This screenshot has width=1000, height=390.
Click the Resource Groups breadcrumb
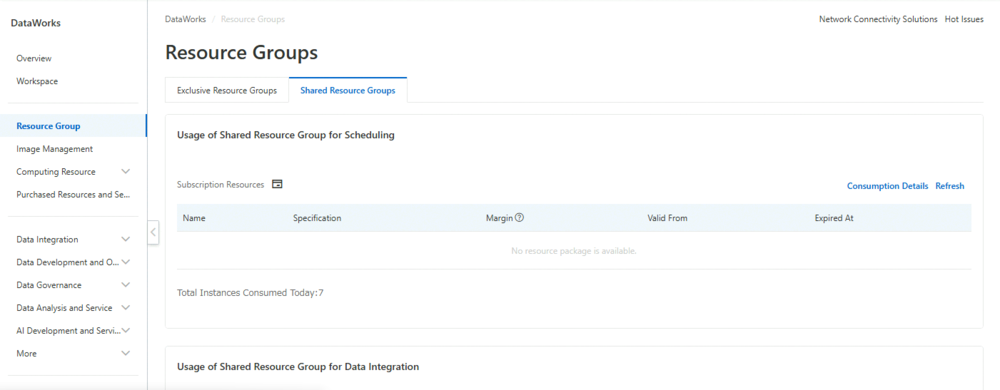click(253, 19)
